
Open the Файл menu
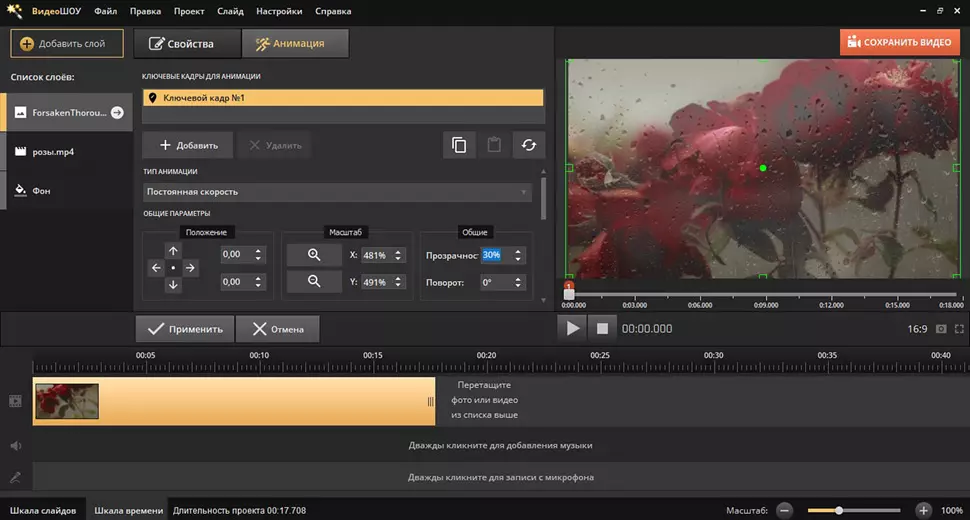click(x=105, y=11)
